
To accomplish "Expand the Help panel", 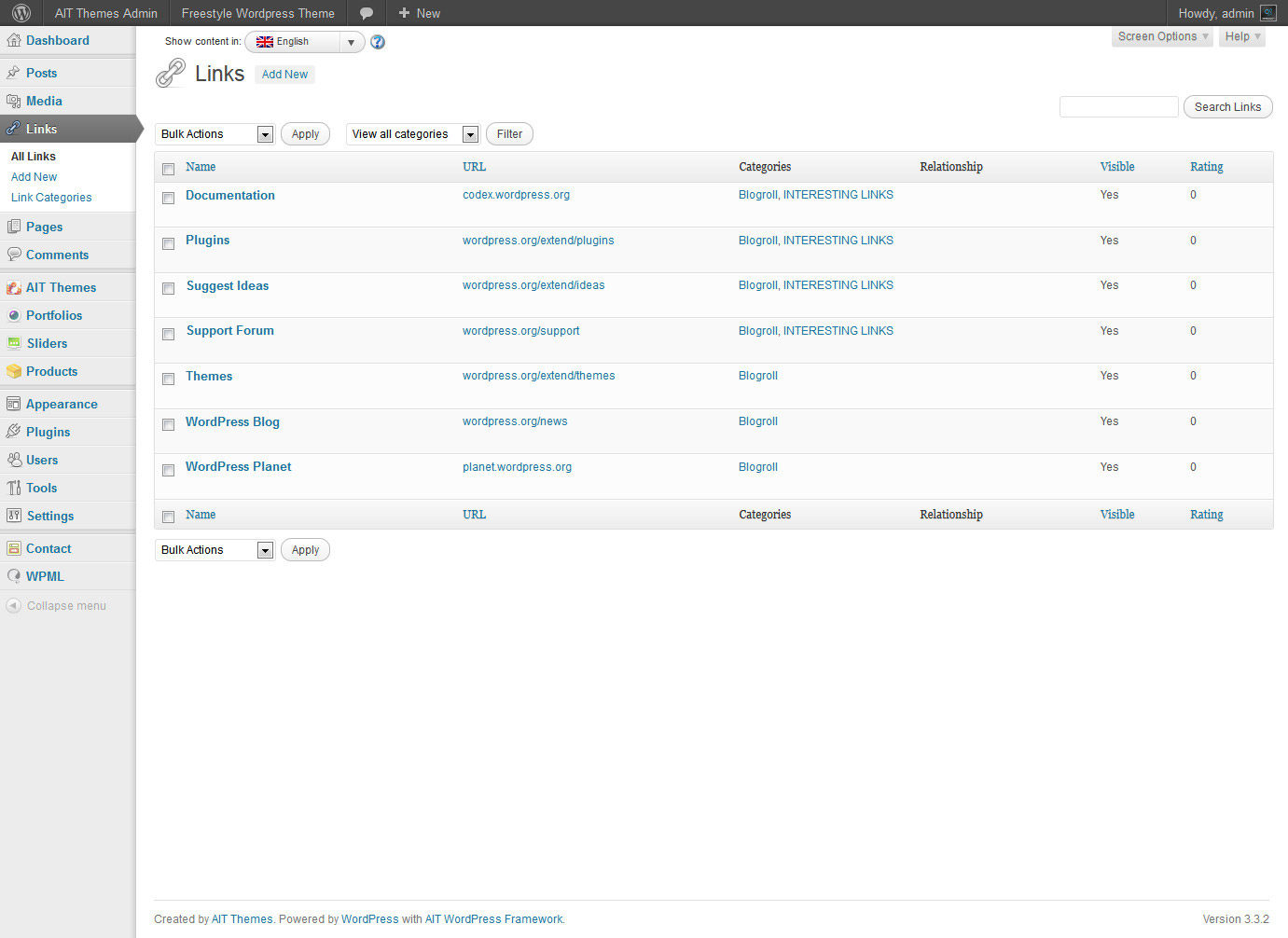I will [1242, 36].
